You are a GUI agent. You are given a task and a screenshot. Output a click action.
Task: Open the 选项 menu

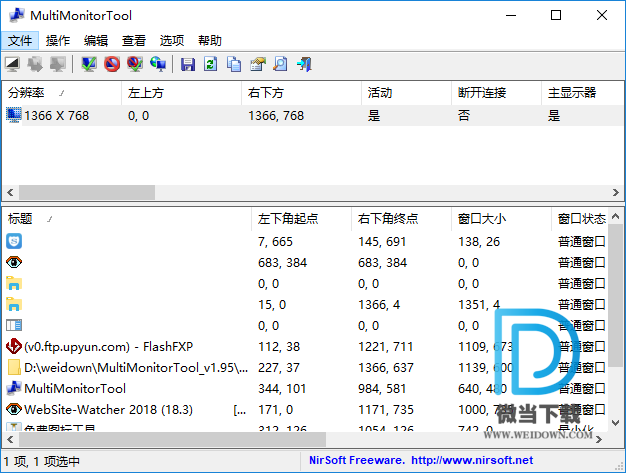point(172,40)
